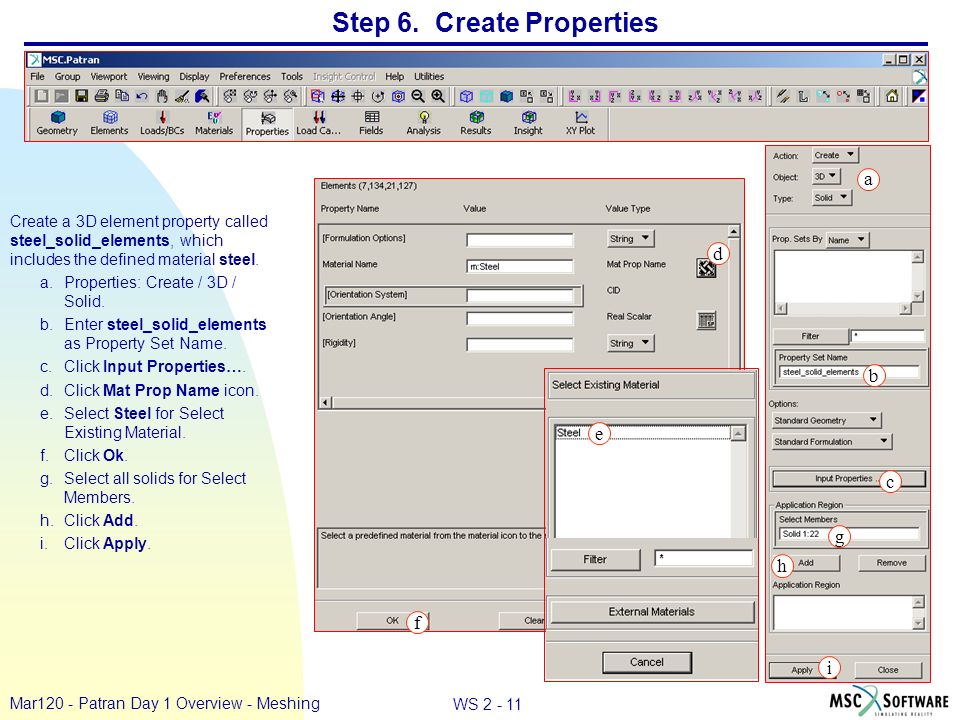Screen dimensions: 960x720
Task: Open the Action Create dropdown
Action: pyautogui.click(x=836, y=155)
